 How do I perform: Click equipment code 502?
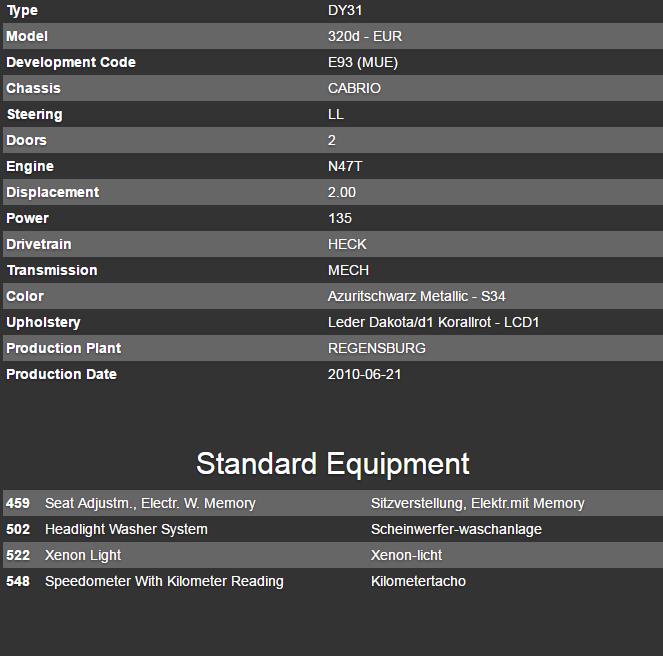[18, 530]
